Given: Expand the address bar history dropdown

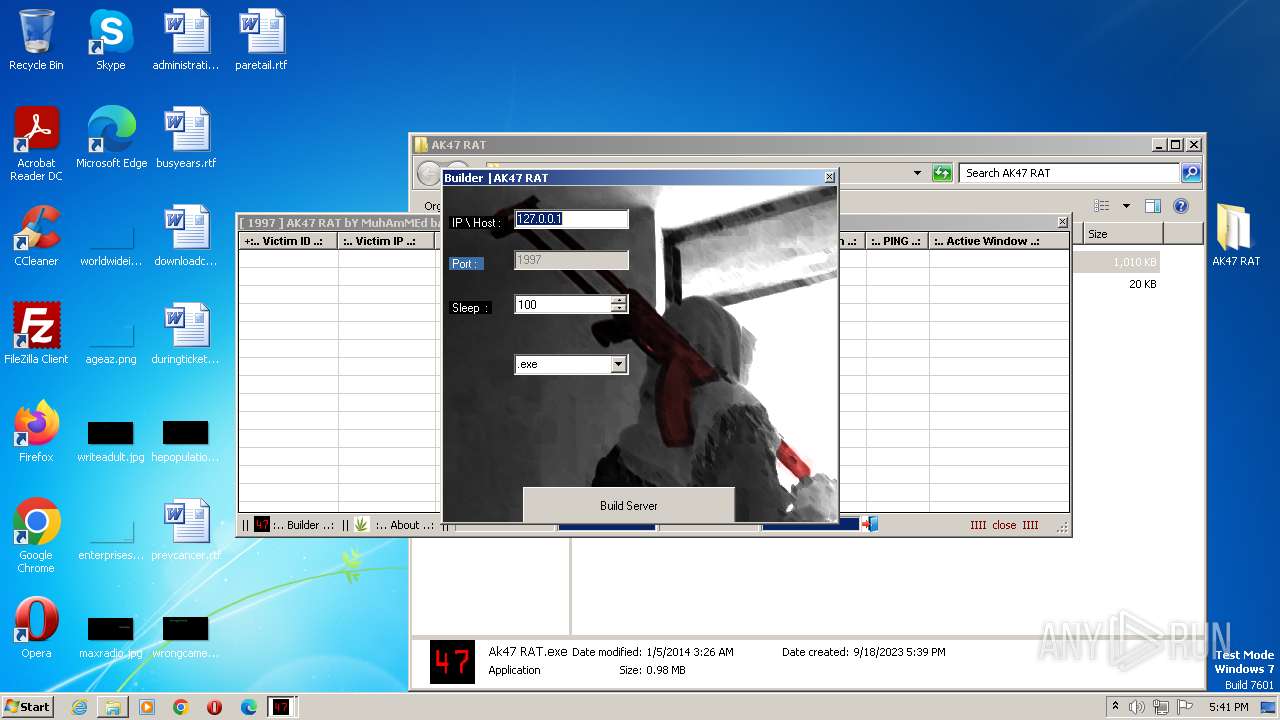Looking at the screenshot, I should click(917, 173).
